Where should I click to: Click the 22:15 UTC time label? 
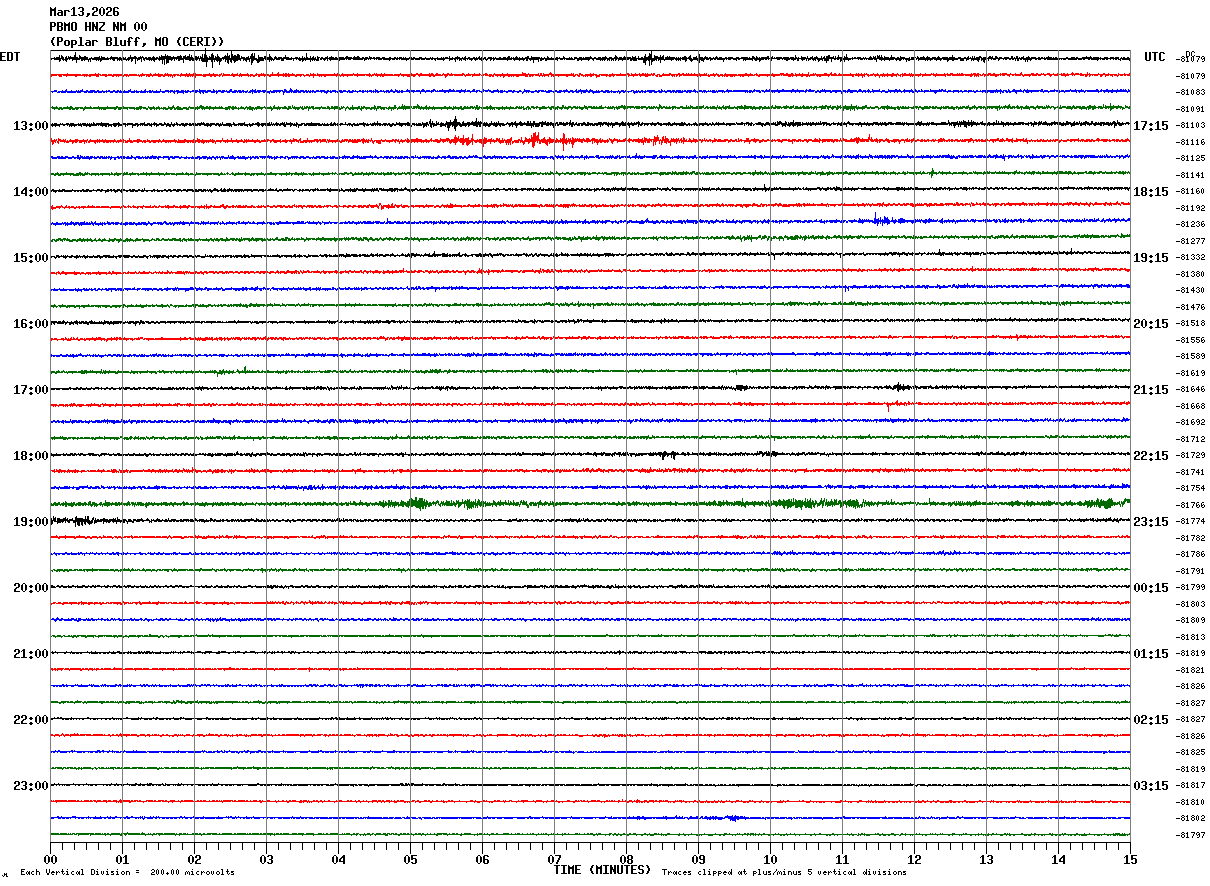click(1151, 456)
